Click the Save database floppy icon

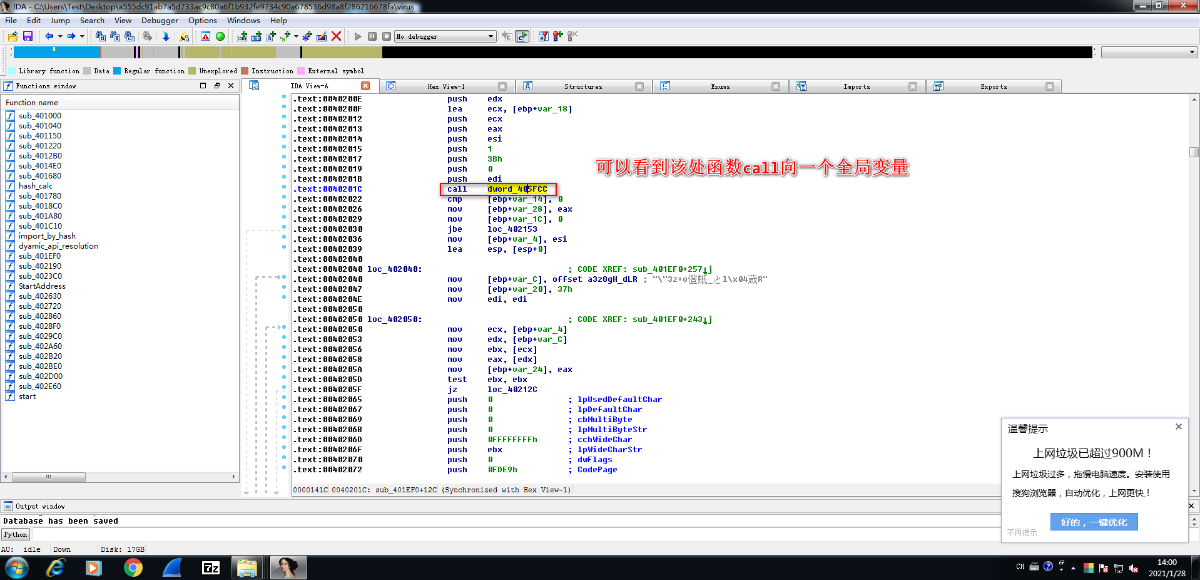coord(27,36)
